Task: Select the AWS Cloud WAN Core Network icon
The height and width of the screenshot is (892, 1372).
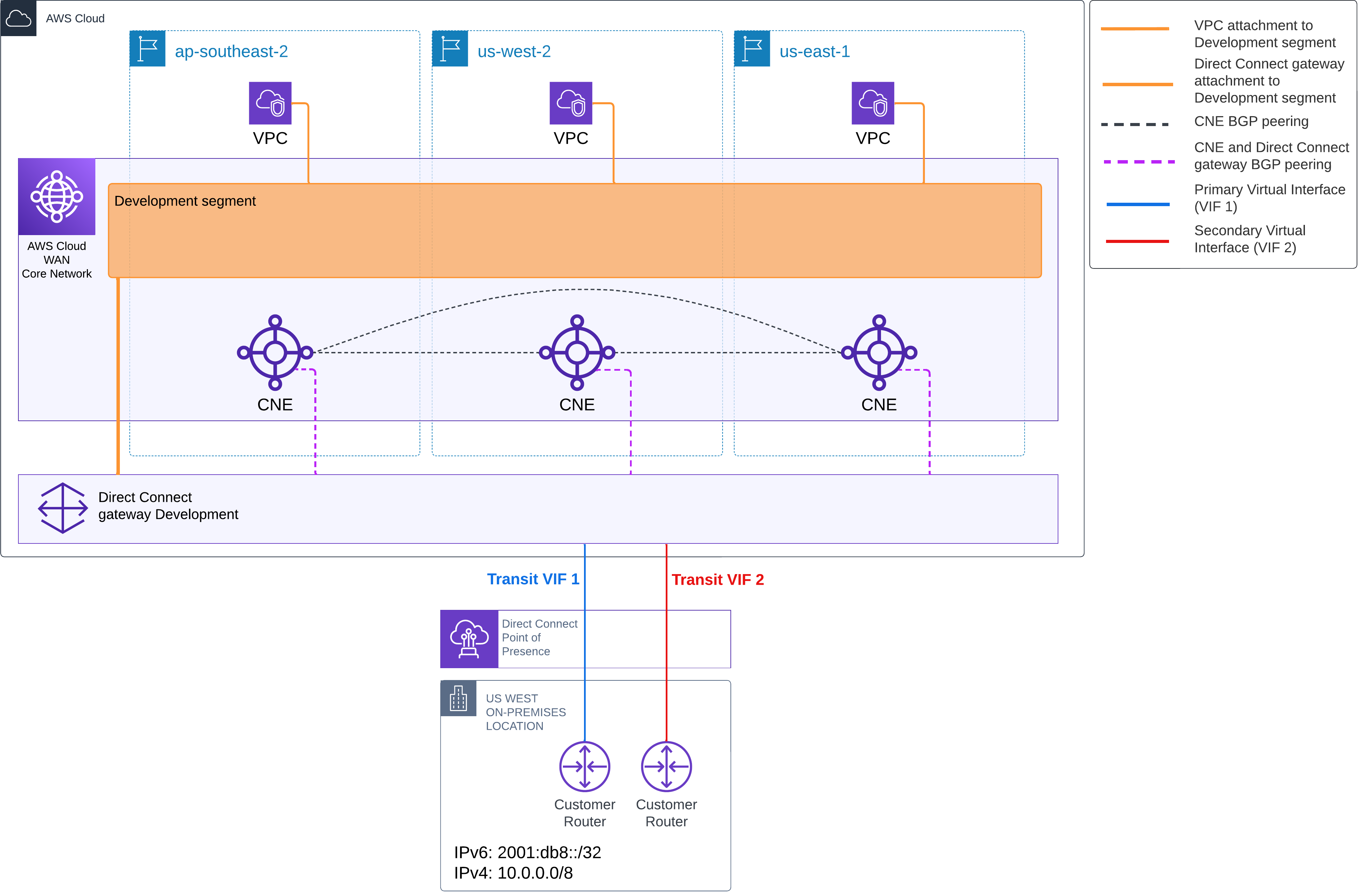Action: pyautogui.click(x=57, y=197)
